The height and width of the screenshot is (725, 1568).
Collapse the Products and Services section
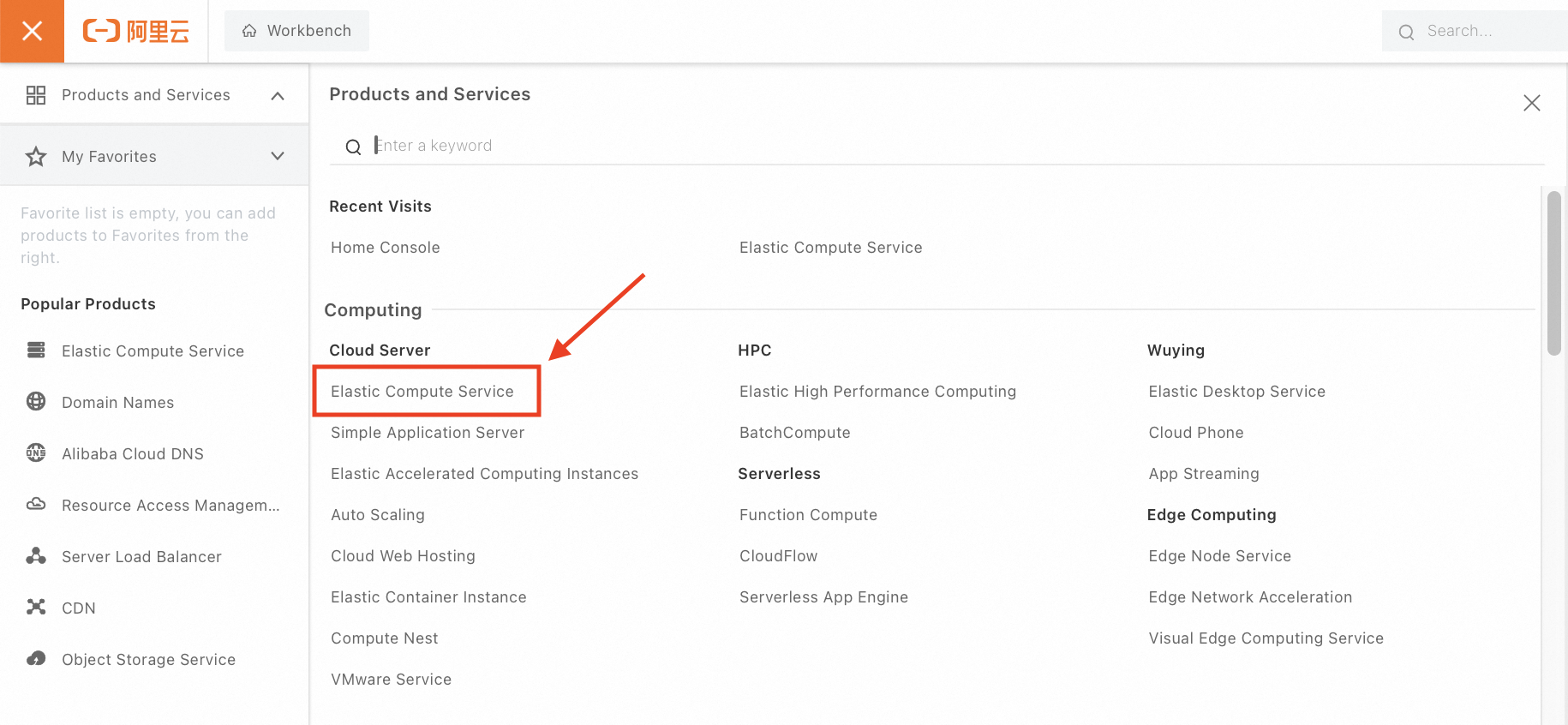278,95
